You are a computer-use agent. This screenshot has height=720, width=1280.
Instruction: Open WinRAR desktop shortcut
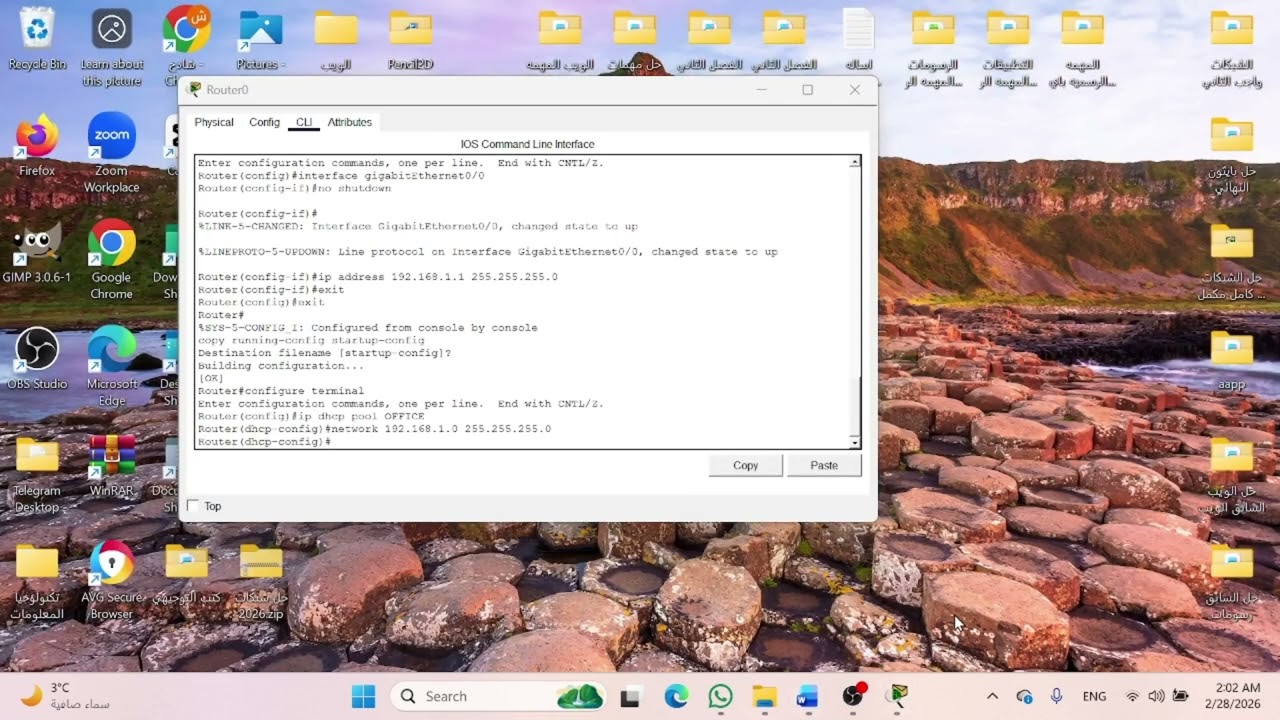pos(112,466)
